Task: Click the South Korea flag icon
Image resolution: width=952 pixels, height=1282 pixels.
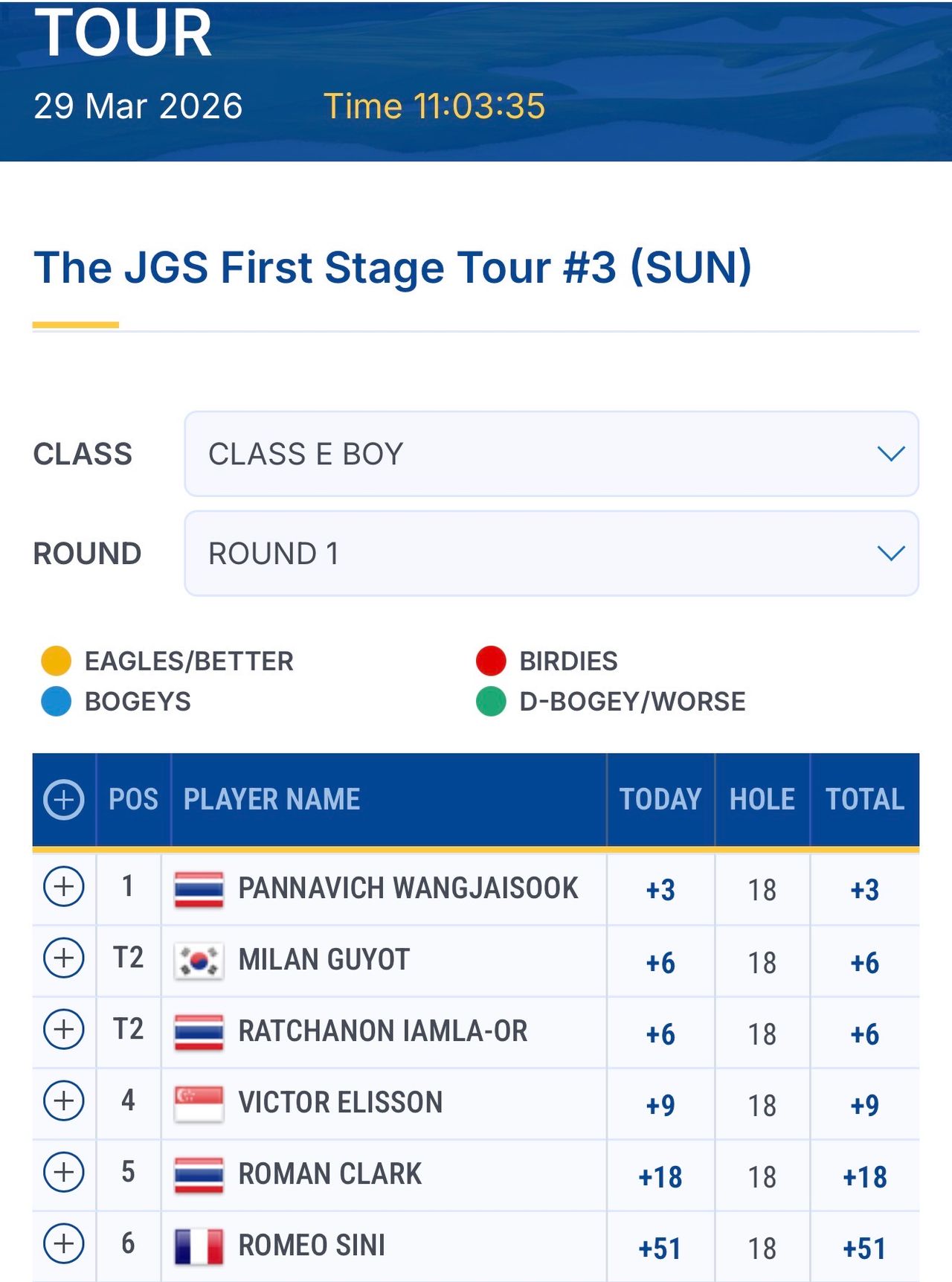Action: tap(199, 961)
